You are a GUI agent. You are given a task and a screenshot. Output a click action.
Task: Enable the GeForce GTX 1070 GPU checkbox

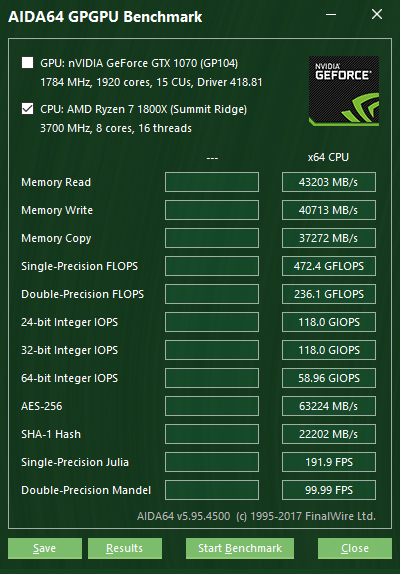[27, 63]
